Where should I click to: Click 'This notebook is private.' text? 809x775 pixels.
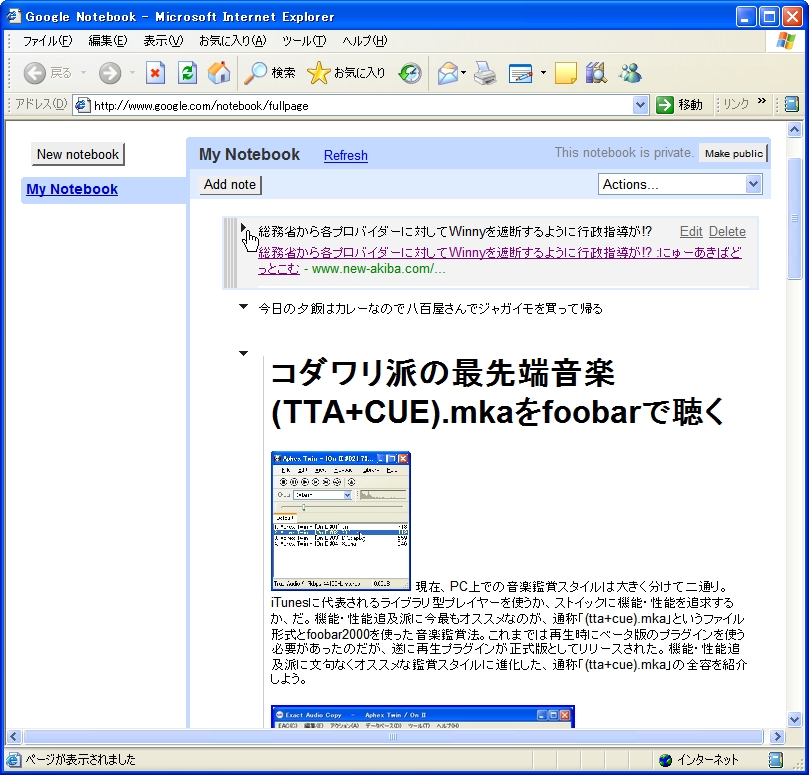coord(624,153)
